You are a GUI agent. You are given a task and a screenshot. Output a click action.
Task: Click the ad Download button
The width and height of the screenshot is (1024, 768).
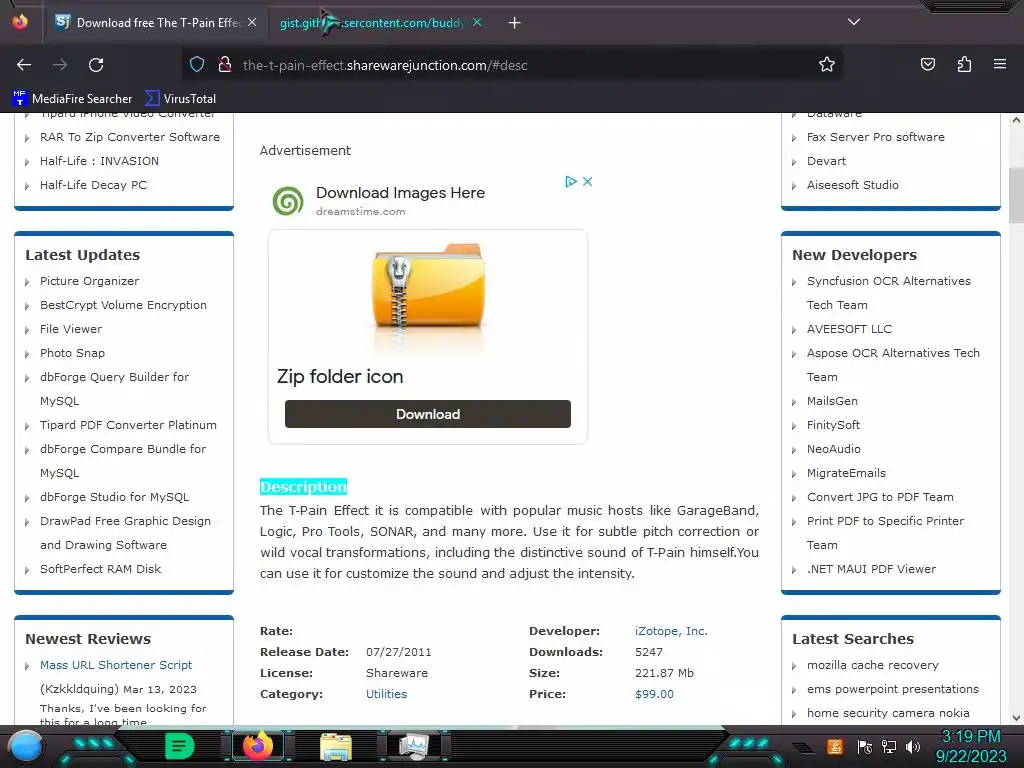click(x=428, y=414)
